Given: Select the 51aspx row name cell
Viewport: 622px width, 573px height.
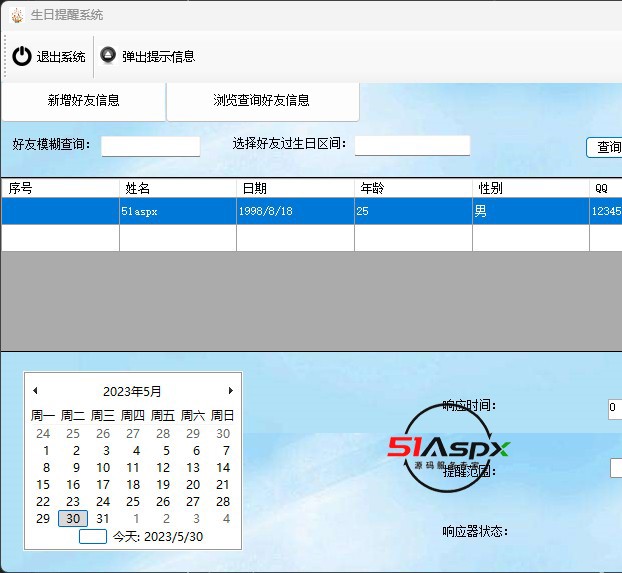Looking at the screenshot, I should [177, 212].
